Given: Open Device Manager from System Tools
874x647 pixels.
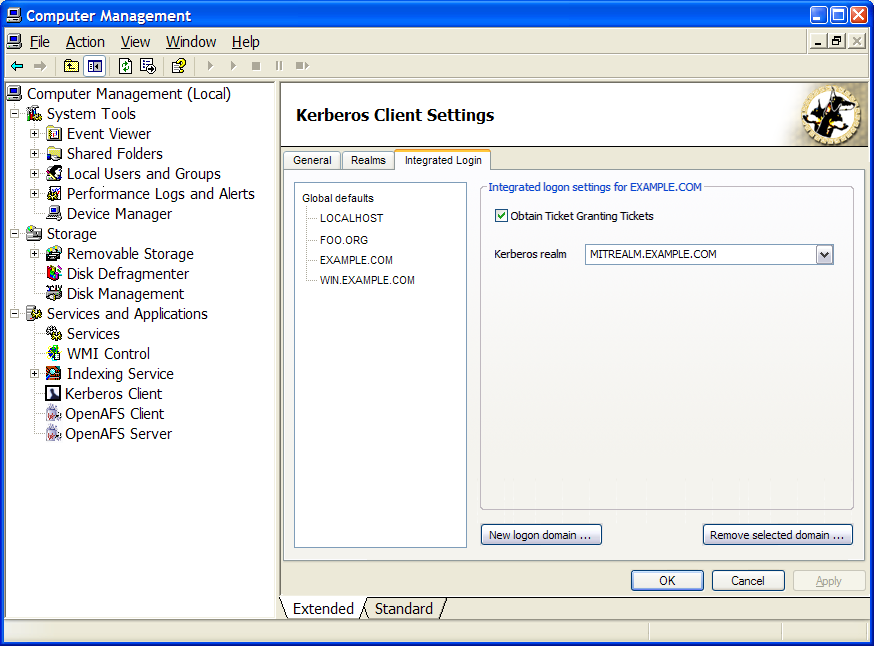Looking at the screenshot, I should [119, 214].
